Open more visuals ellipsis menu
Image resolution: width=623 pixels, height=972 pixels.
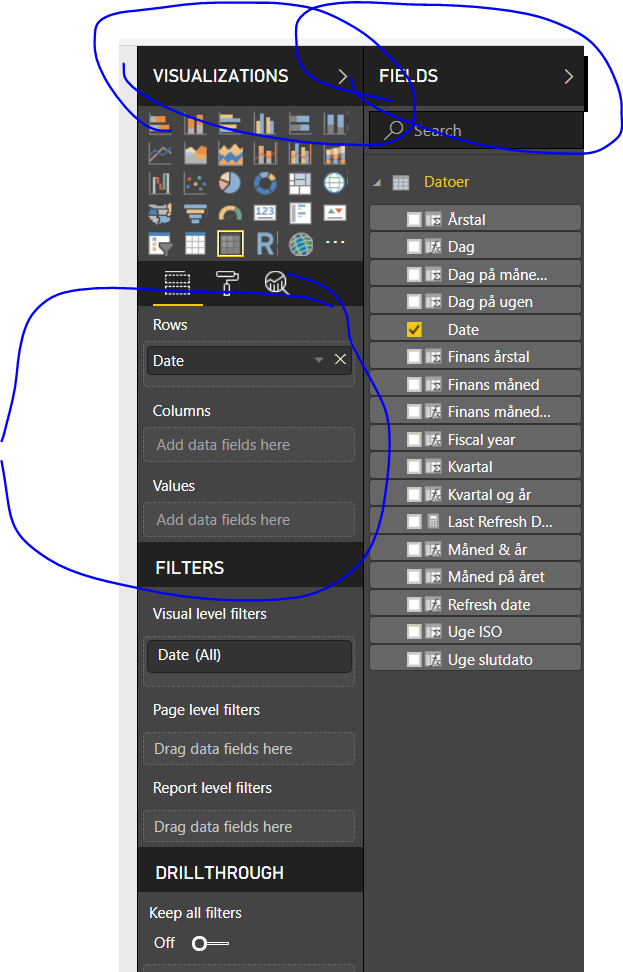click(335, 242)
